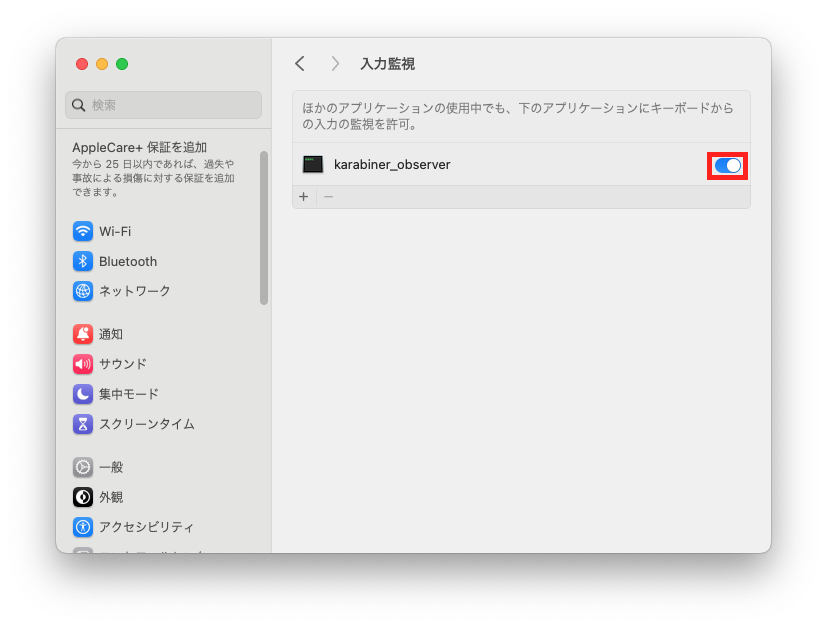This screenshot has height=627, width=827.
Task: Select 外観 label in sidebar
Action: point(111,497)
